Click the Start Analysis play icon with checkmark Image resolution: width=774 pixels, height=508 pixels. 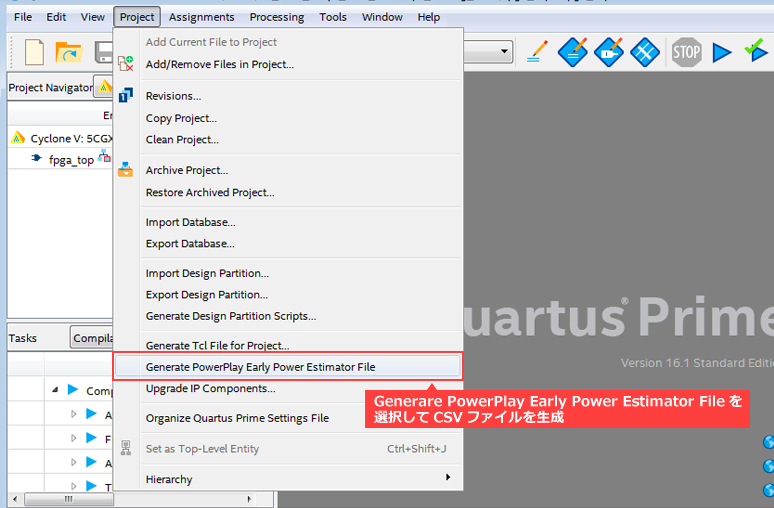(756, 51)
